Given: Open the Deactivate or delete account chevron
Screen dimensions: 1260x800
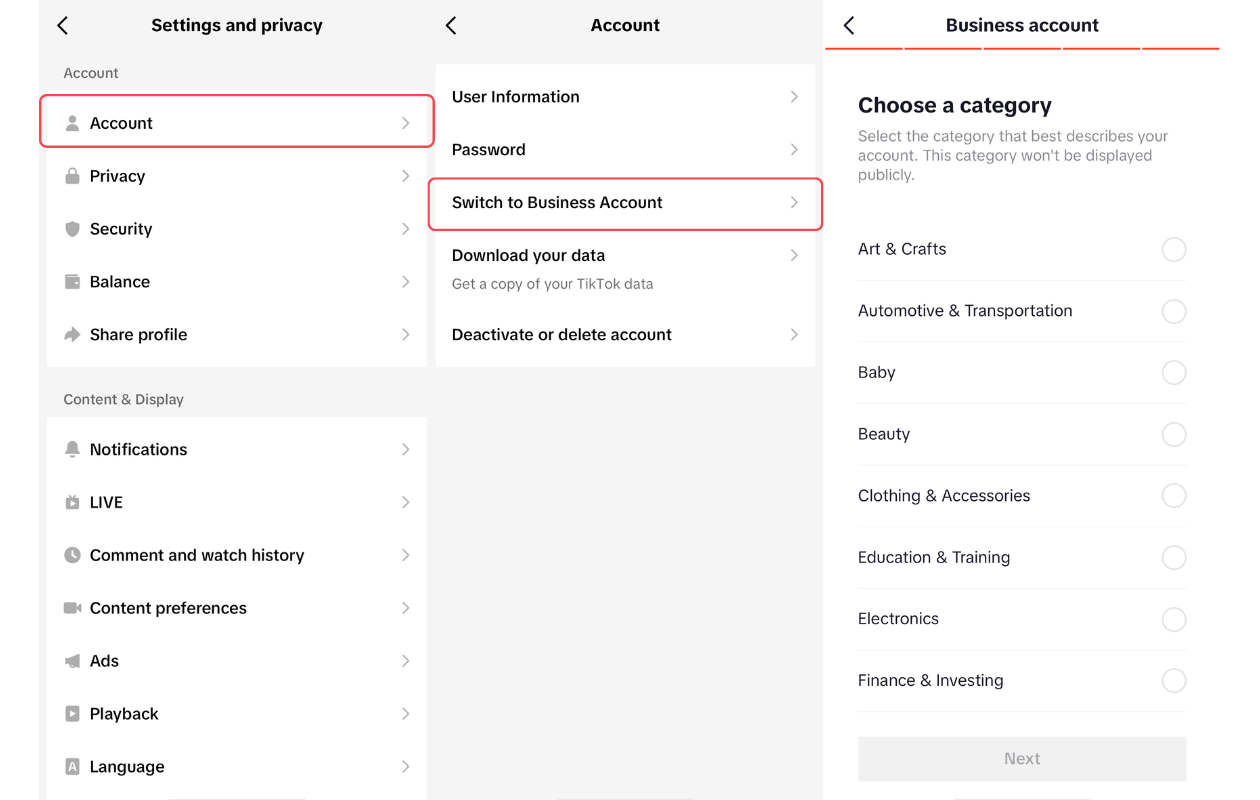Looking at the screenshot, I should point(794,335).
